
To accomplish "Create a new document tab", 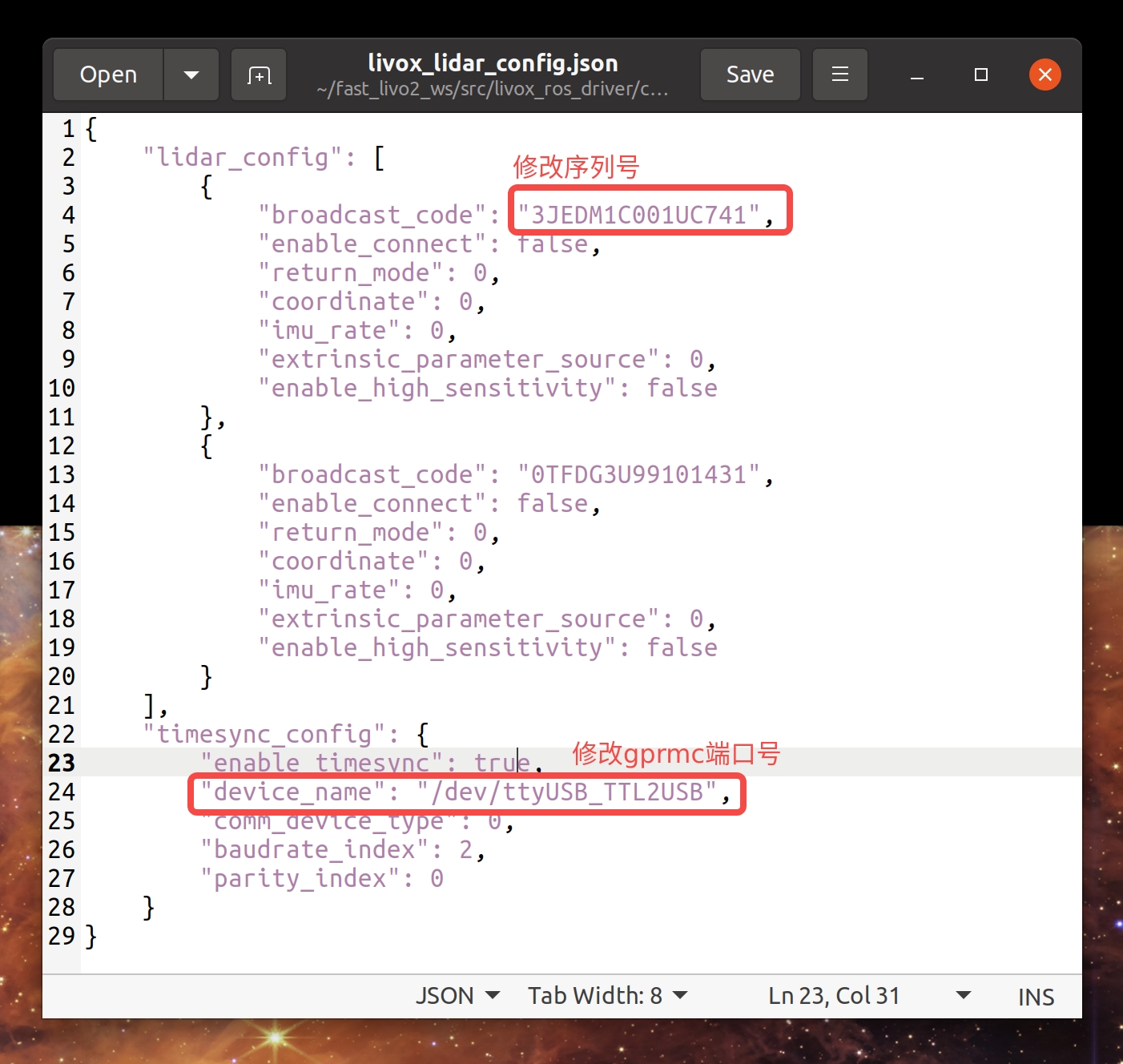I will pos(258,74).
